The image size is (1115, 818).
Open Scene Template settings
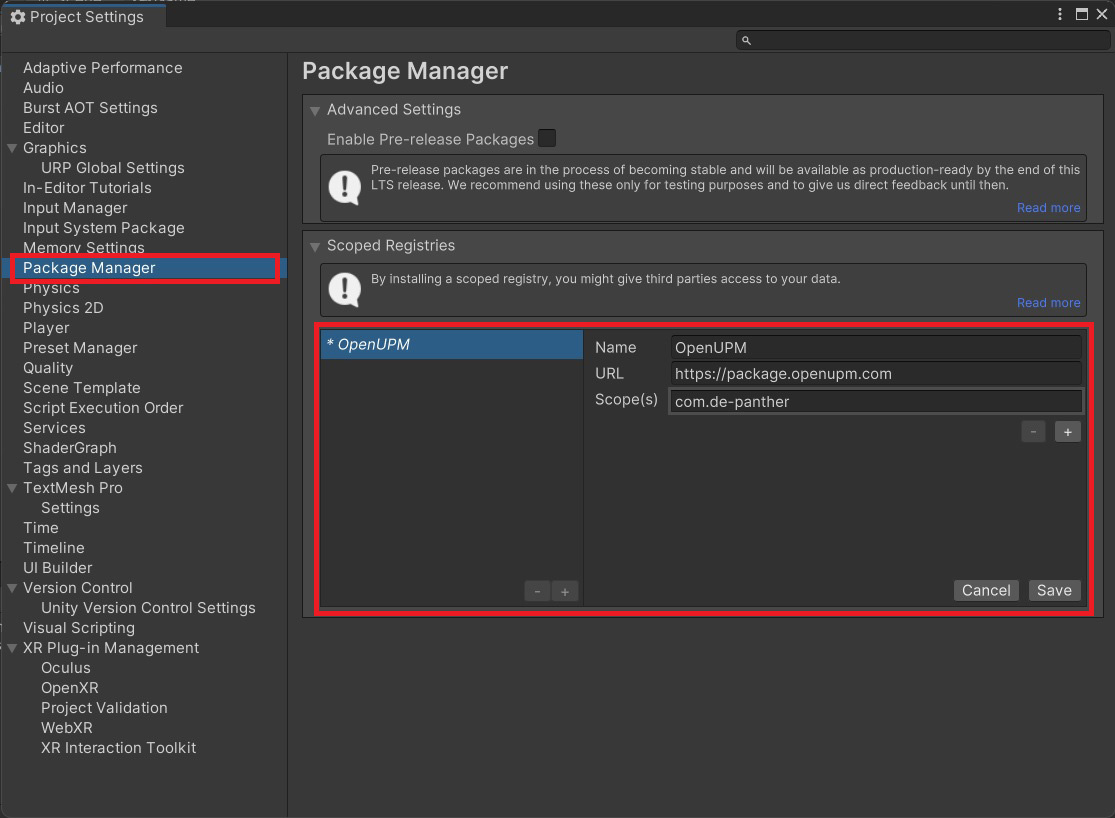tap(81, 388)
